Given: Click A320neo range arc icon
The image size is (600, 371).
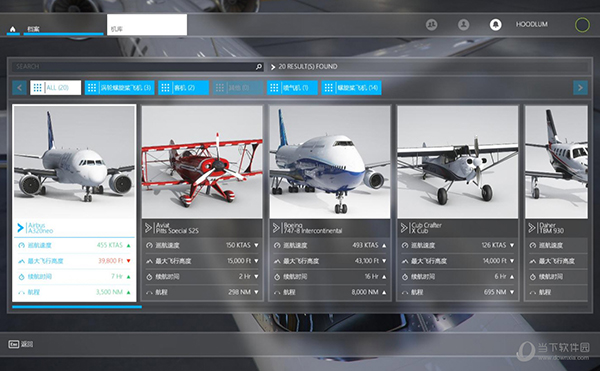Looking at the screenshot, I should pos(21,293).
